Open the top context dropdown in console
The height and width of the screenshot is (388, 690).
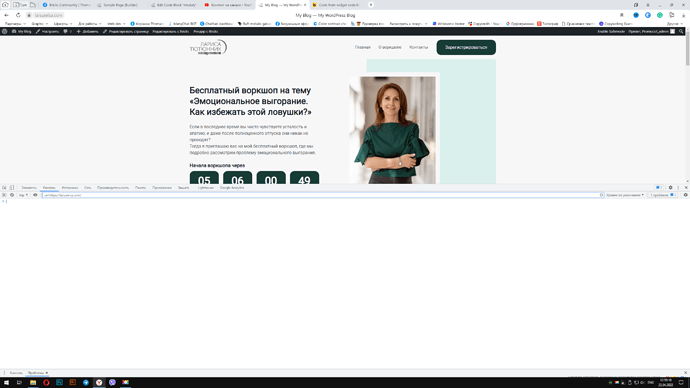coord(23,195)
